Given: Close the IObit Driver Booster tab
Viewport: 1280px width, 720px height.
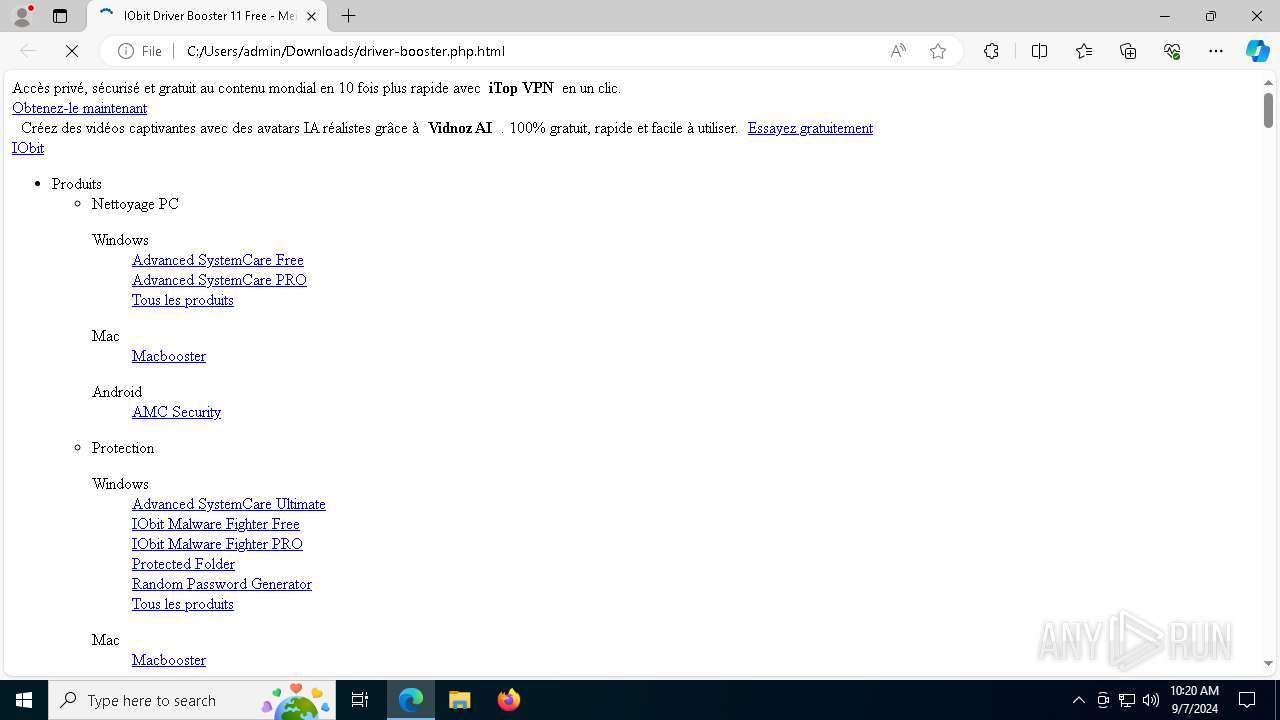Looking at the screenshot, I should (312, 16).
